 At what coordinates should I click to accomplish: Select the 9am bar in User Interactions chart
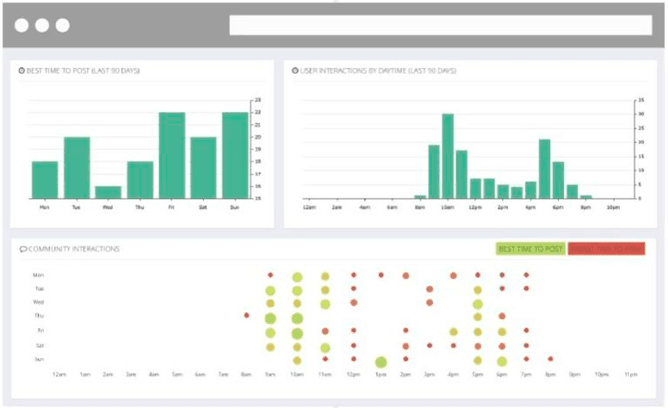[434, 172]
